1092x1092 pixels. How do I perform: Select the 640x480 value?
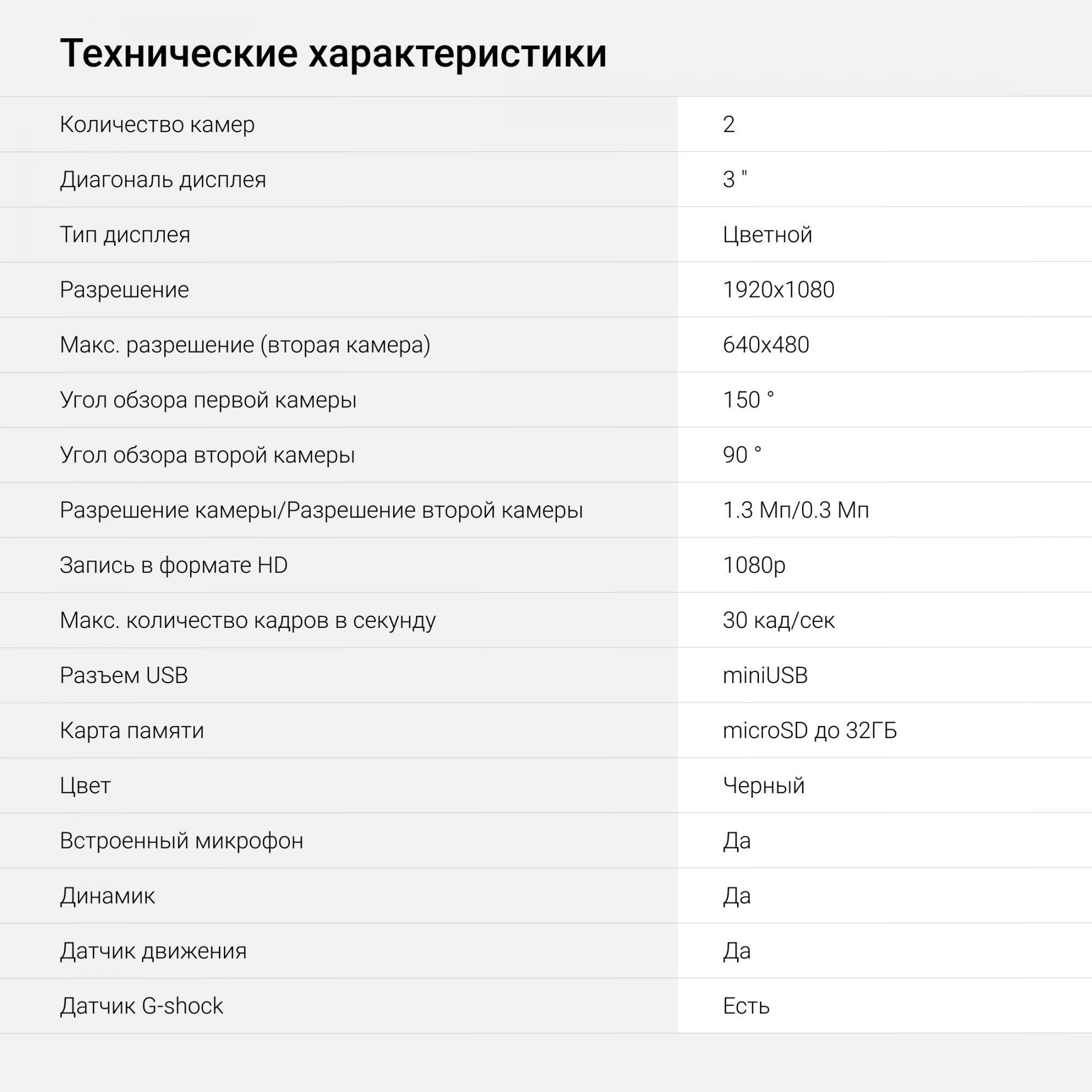pyautogui.click(x=766, y=345)
